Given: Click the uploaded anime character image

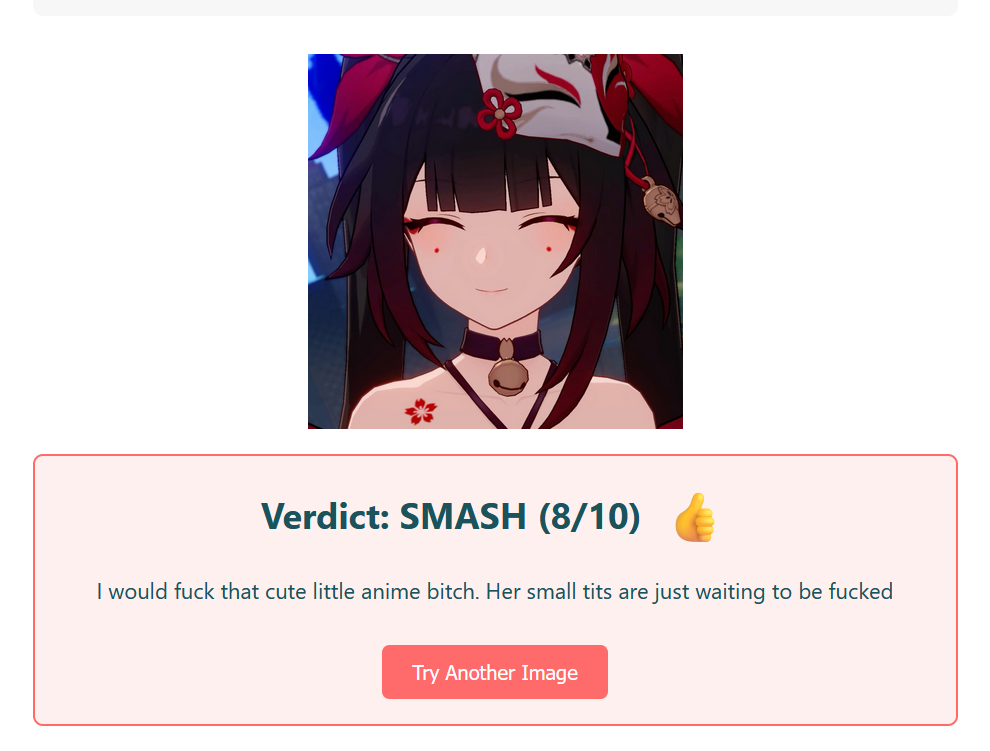Looking at the screenshot, I should click(x=495, y=241).
